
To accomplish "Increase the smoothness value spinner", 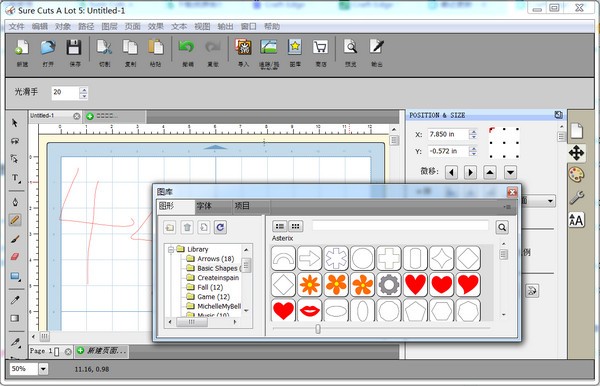I will tap(83, 90).
